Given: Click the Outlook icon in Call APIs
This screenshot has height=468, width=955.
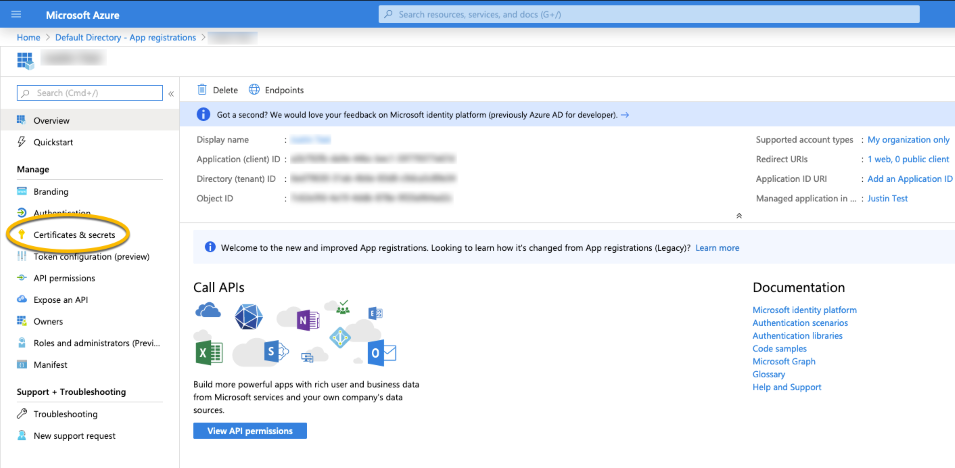Looking at the screenshot, I should tap(381, 353).
